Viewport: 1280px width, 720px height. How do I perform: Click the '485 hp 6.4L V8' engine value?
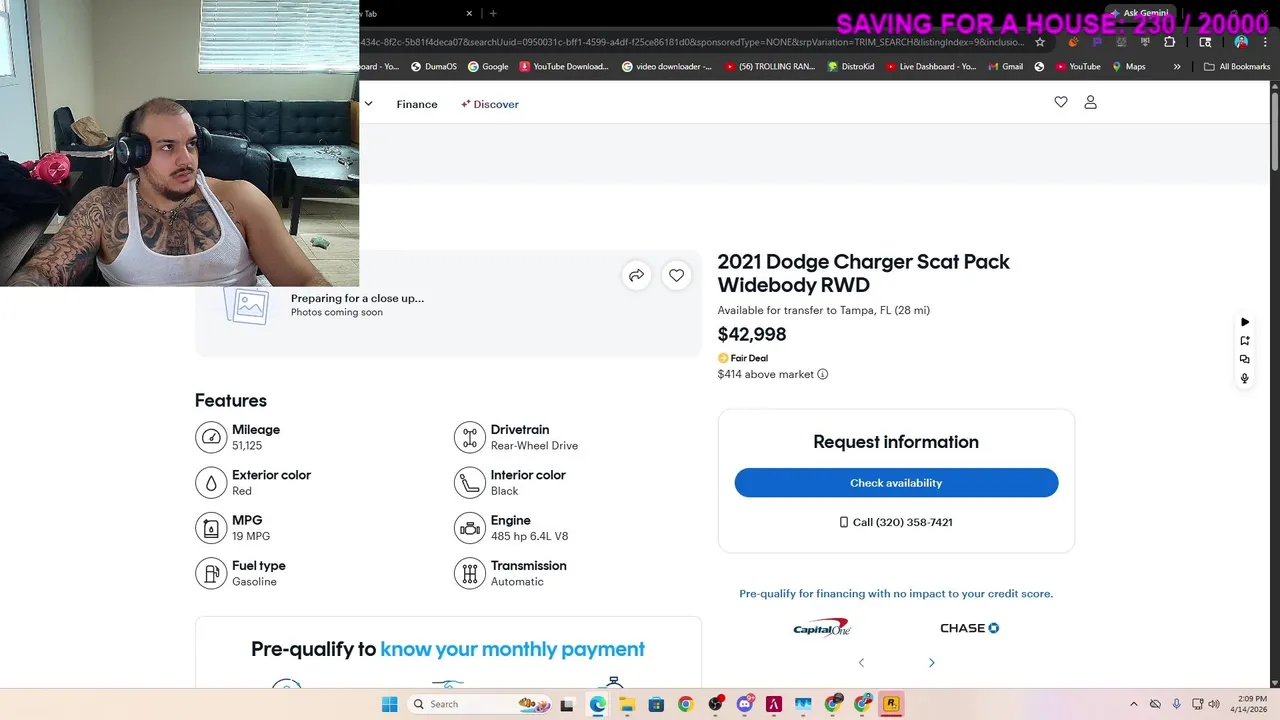529,536
